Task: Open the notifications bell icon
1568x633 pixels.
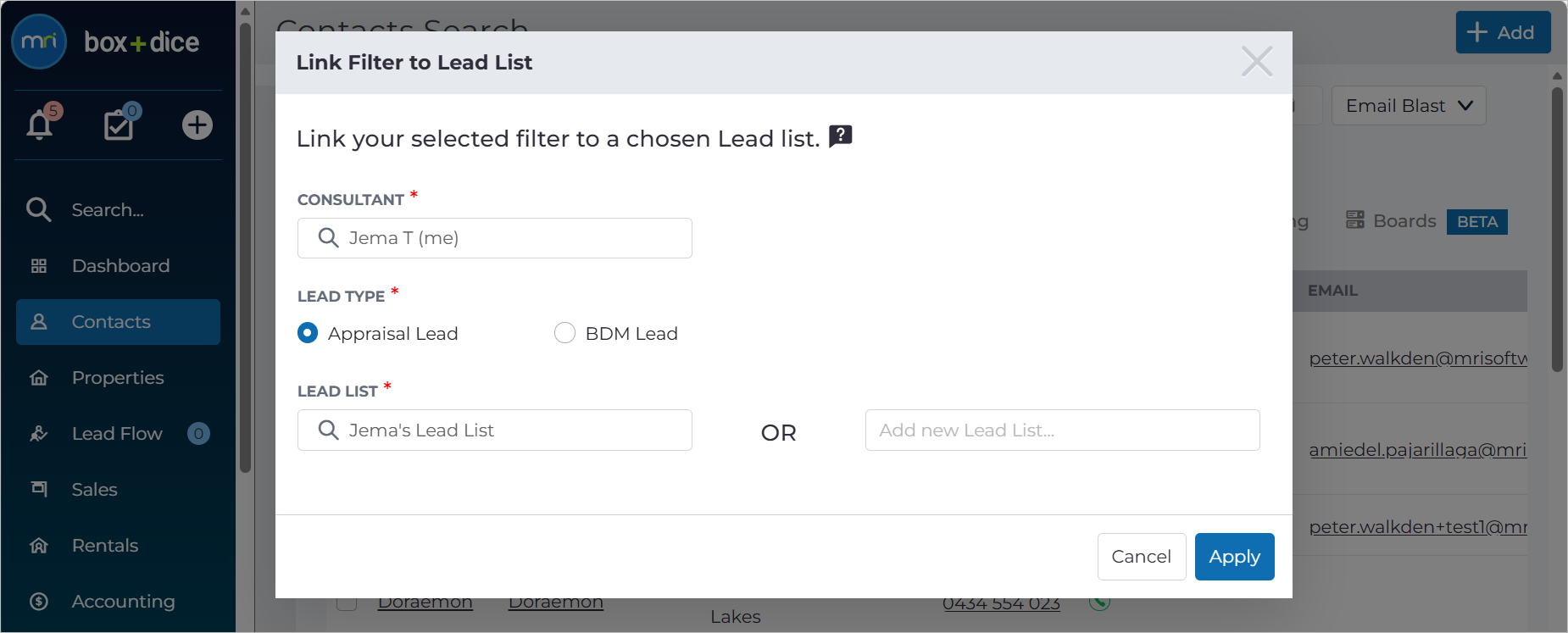Action: tap(40, 125)
